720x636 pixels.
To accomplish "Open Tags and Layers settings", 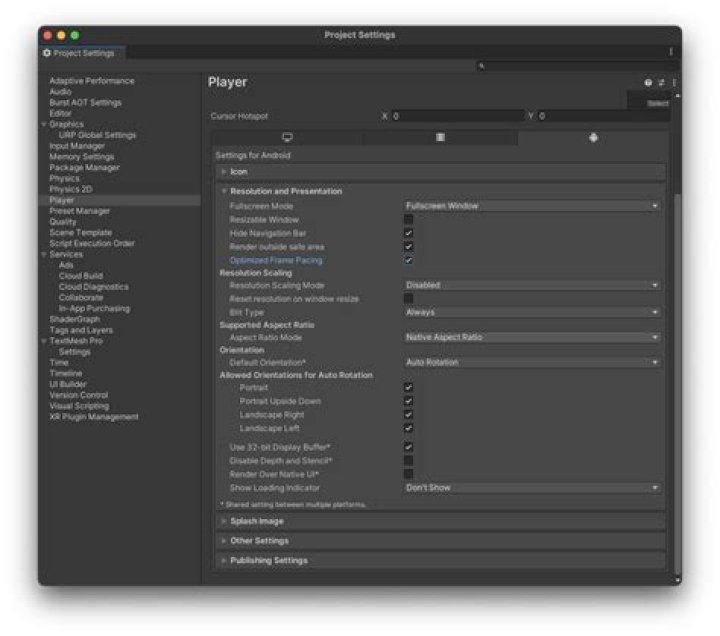I will point(81,330).
